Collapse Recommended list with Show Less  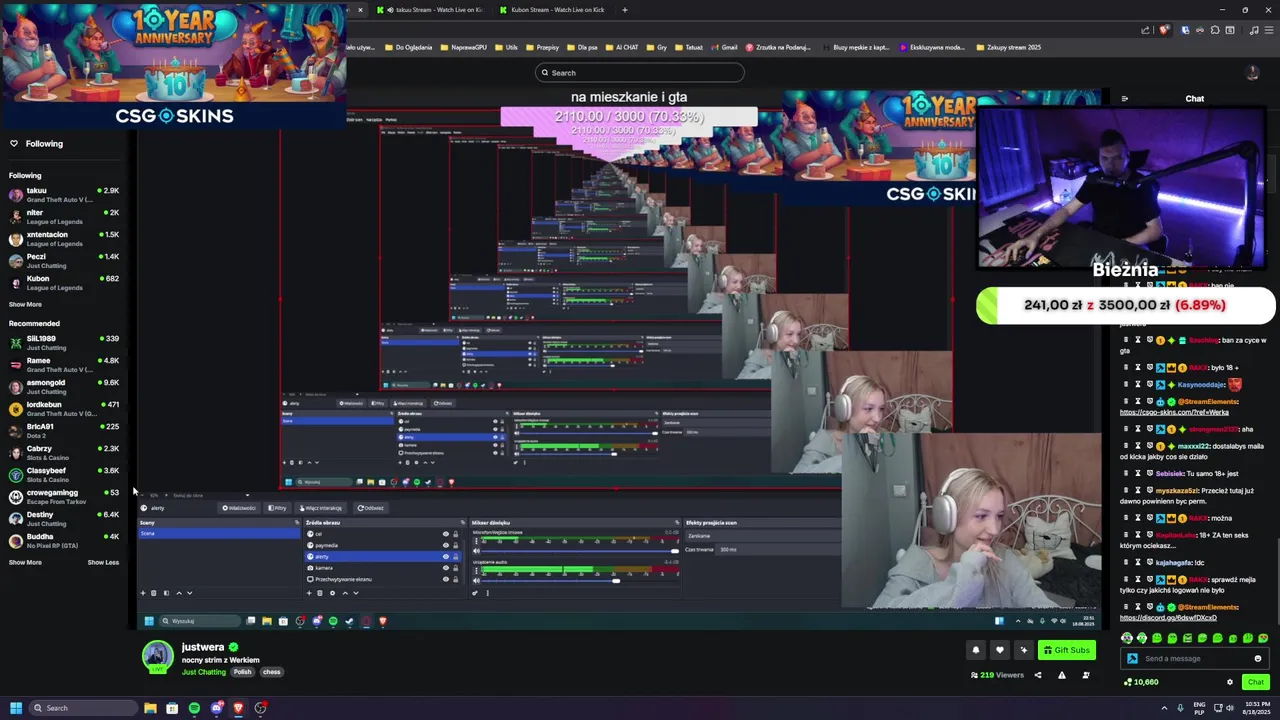103,562
